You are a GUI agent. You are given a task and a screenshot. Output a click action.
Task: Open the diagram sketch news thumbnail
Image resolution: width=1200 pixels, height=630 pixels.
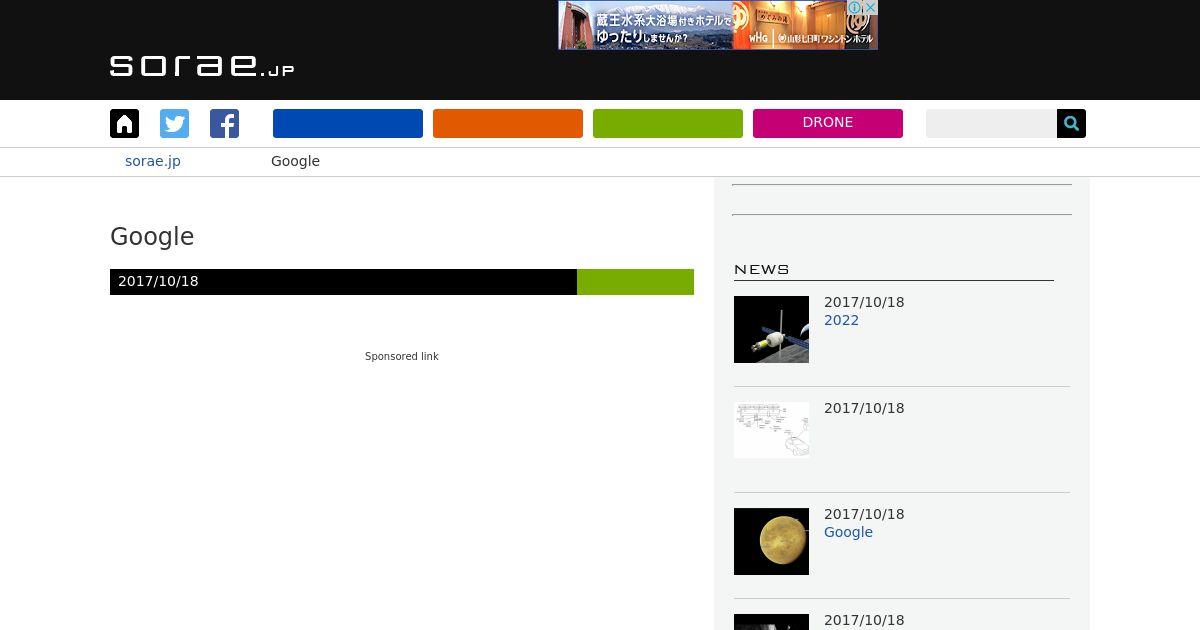pos(771,430)
